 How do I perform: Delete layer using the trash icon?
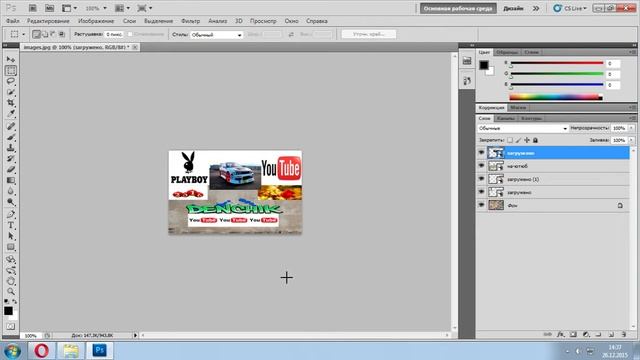624,334
